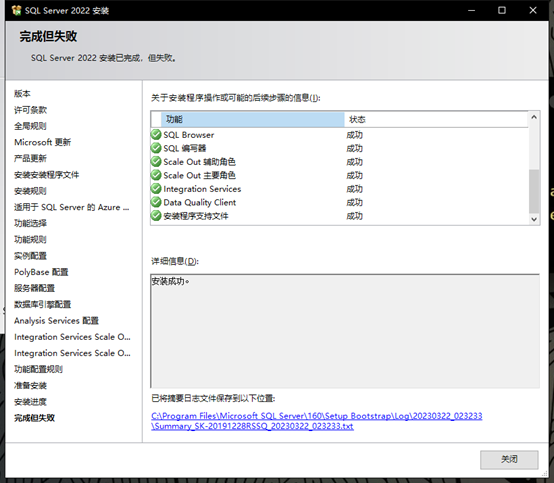This screenshot has height=483, width=554.
Task: Click the green check icon beside SQL Browser
Action: click(156, 135)
